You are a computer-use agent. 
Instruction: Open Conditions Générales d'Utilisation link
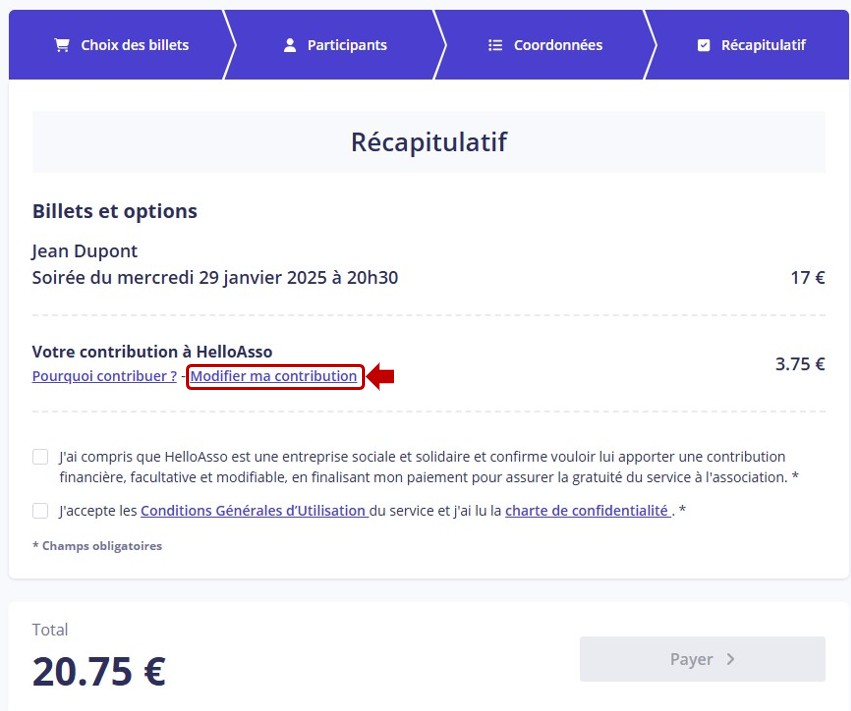click(255, 511)
